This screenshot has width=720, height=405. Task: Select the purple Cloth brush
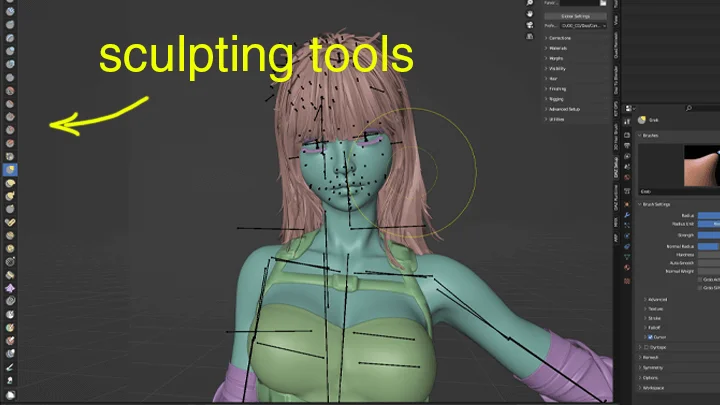tap(10, 288)
